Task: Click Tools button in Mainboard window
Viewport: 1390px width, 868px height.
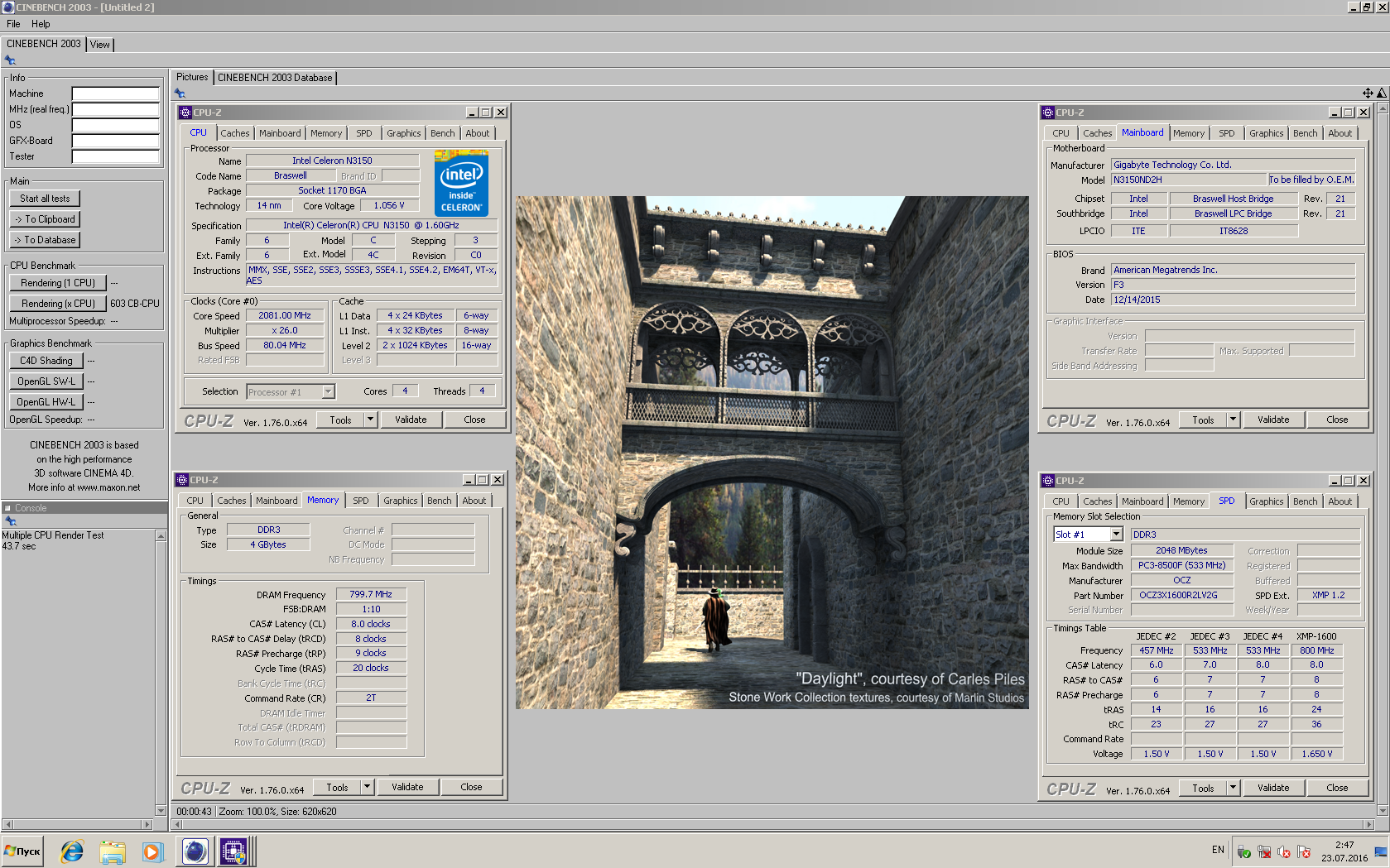Action: (1203, 420)
